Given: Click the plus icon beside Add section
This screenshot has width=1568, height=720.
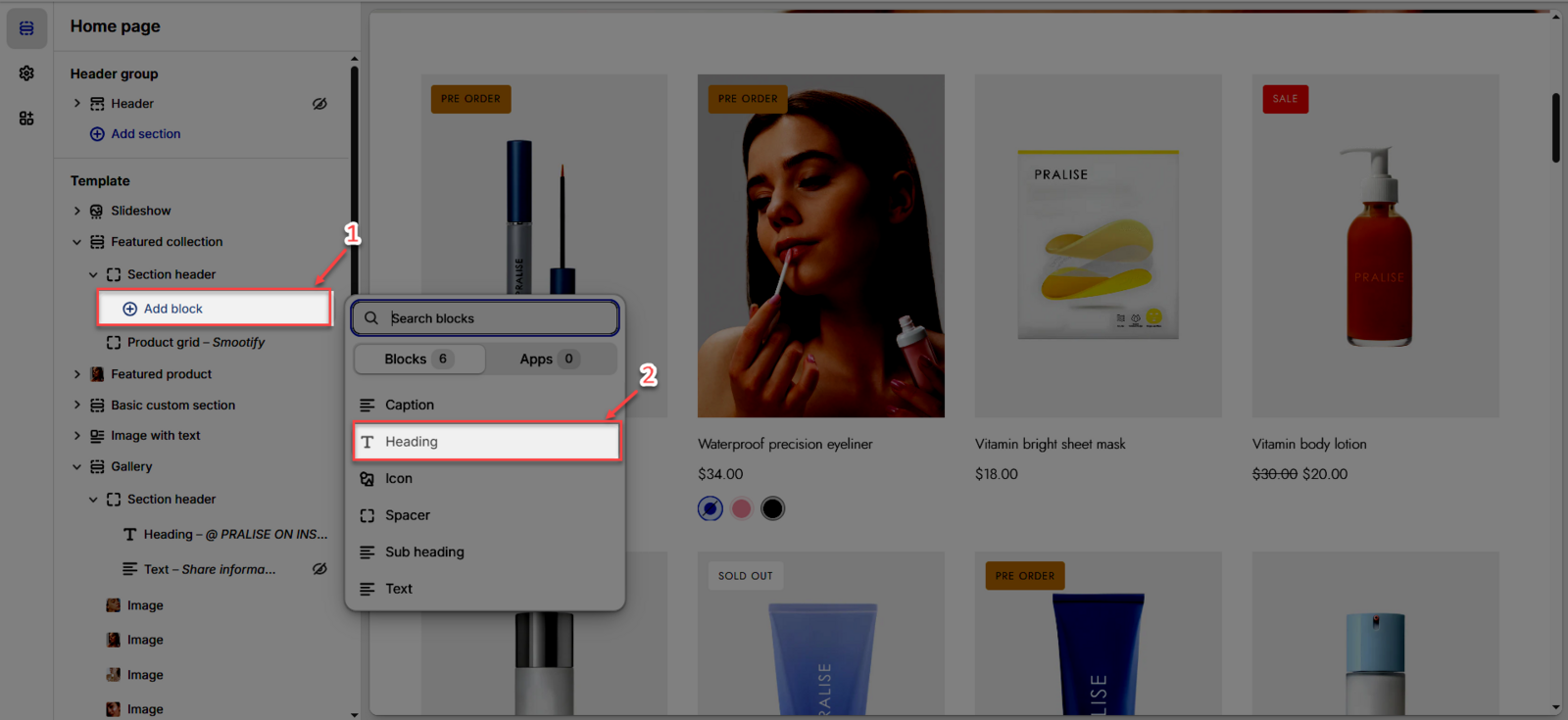Looking at the screenshot, I should 97,134.
